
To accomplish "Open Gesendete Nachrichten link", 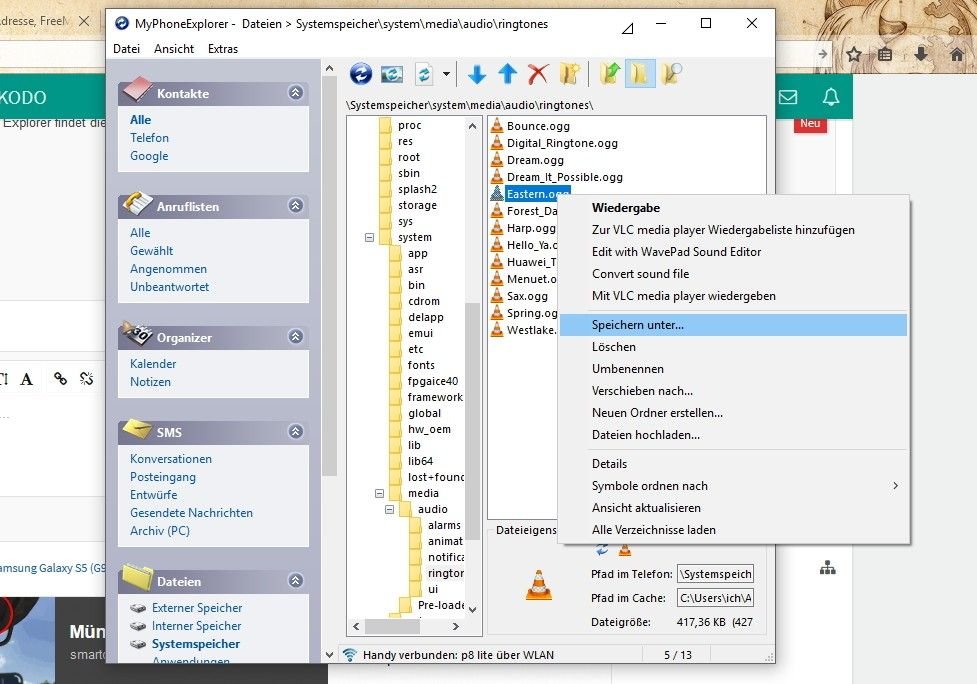I will [x=191, y=513].
